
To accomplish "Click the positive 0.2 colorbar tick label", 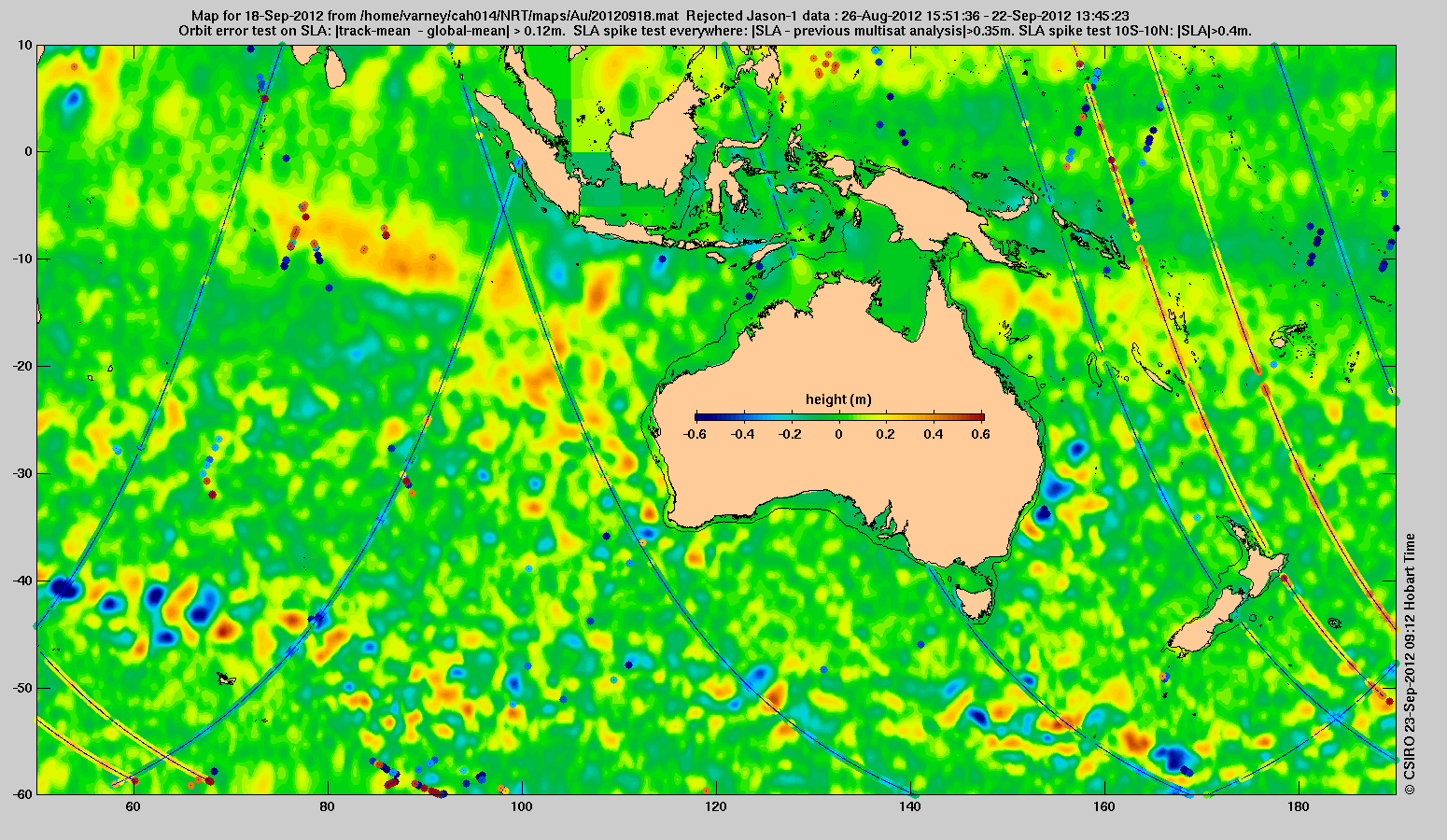I will pyautogui.click(x=888, y=434).
